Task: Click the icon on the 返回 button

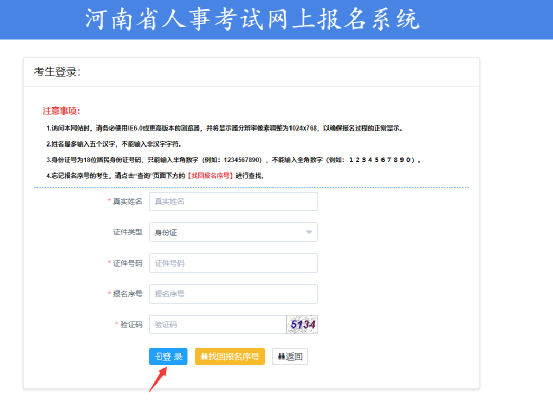Action: (x=281, y=356)
